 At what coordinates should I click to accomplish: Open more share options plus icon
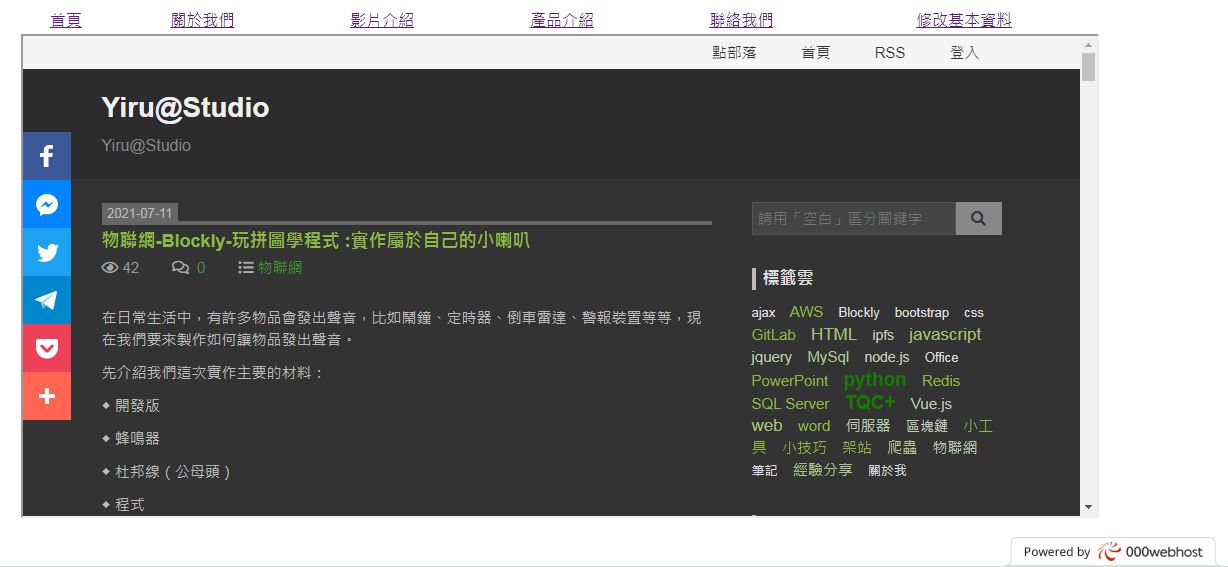coord(47,396)
